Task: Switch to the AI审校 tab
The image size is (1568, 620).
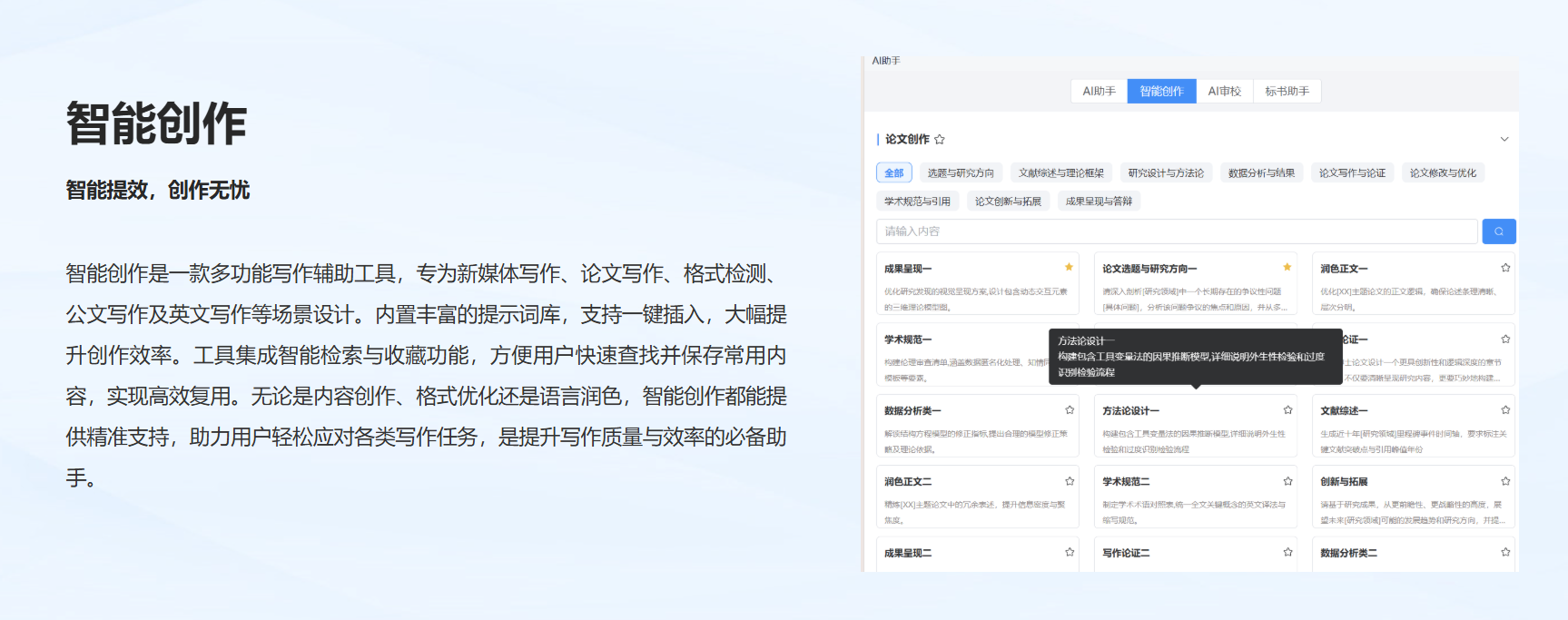Action: pyautogui.click(x=1224, y=92)
